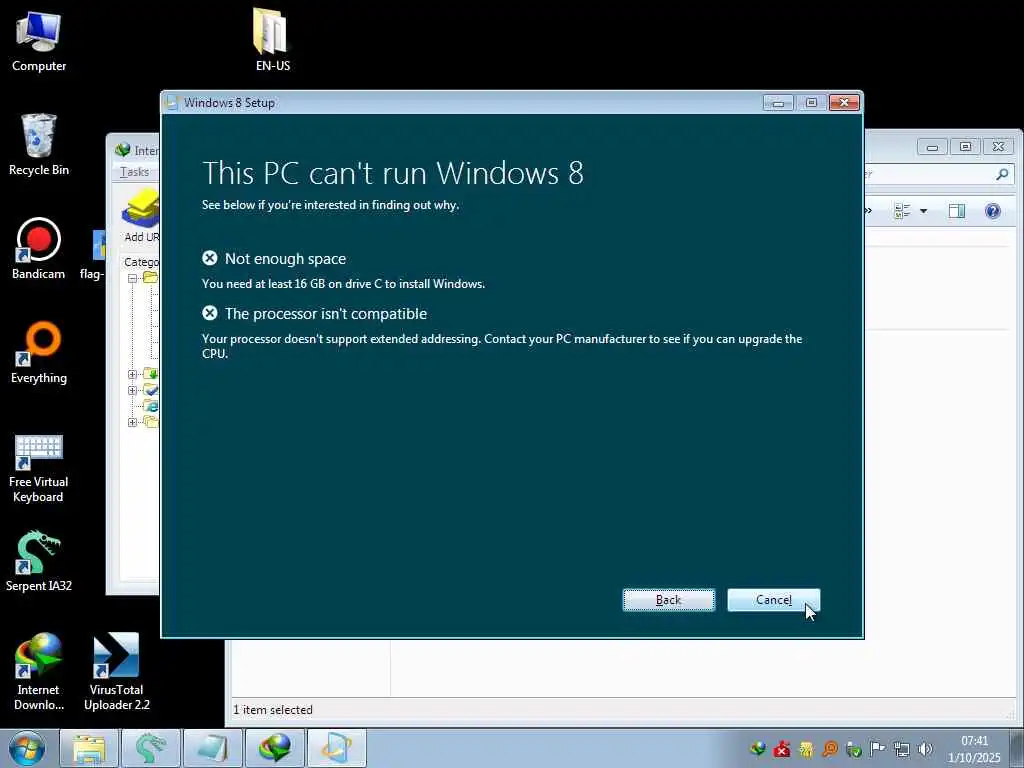Click the IDM globe tray icon
Image resolution: width=1024 pixels, height=768 pixels.
[758, 749]
